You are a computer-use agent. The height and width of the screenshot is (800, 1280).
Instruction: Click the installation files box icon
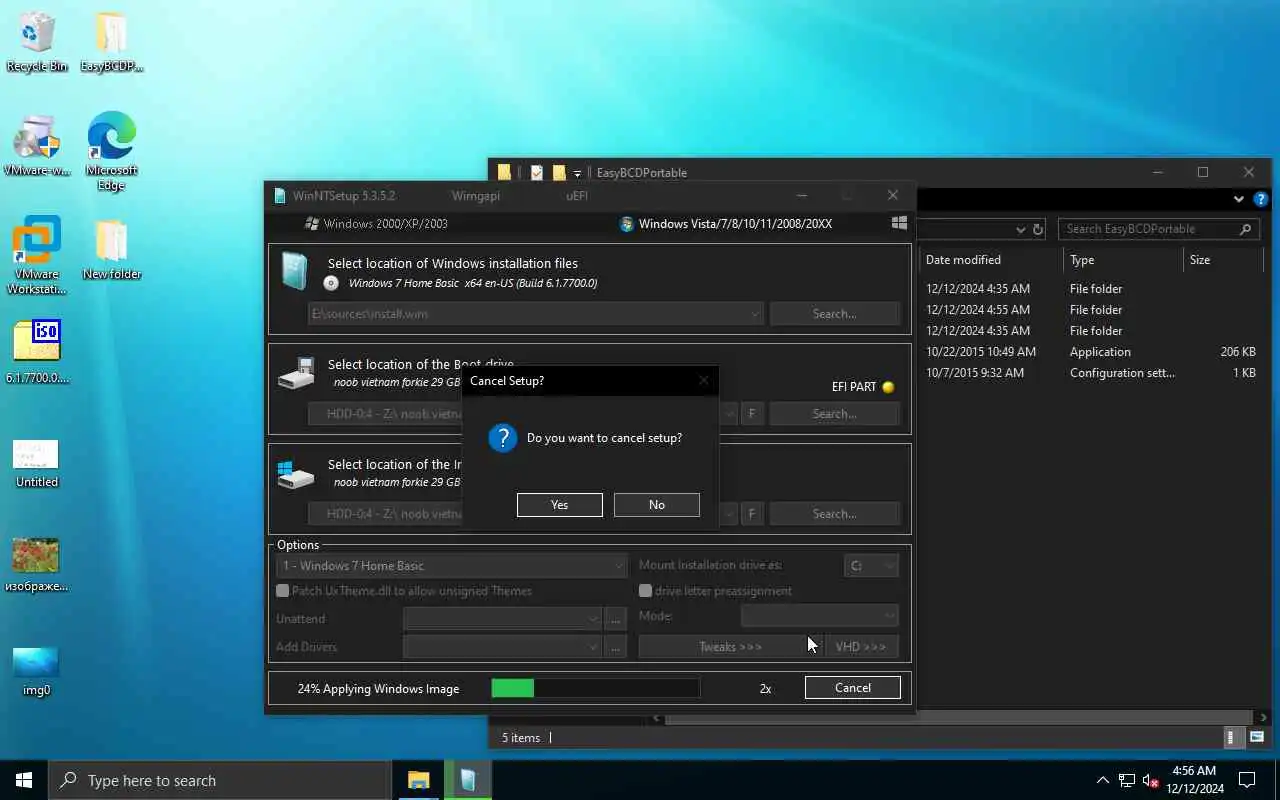tap(295, 272)
